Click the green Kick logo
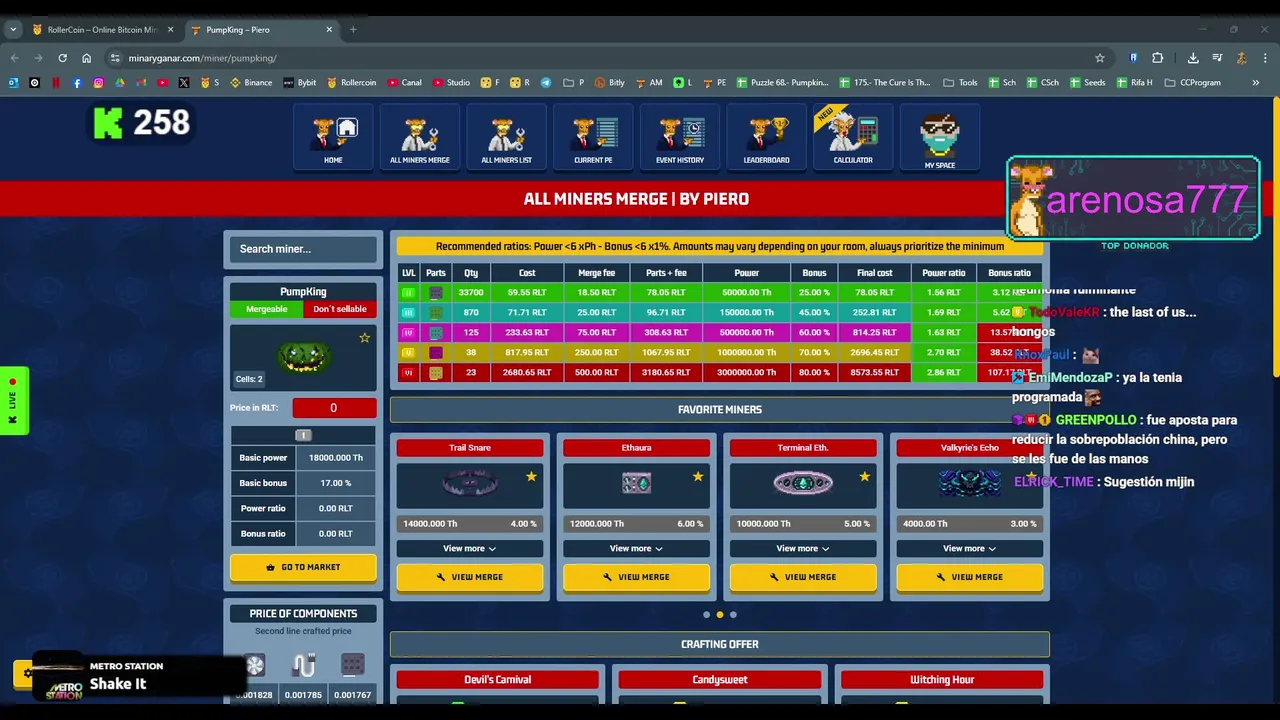The width and height of the screenshot is (1280, 720). (108, 123)
